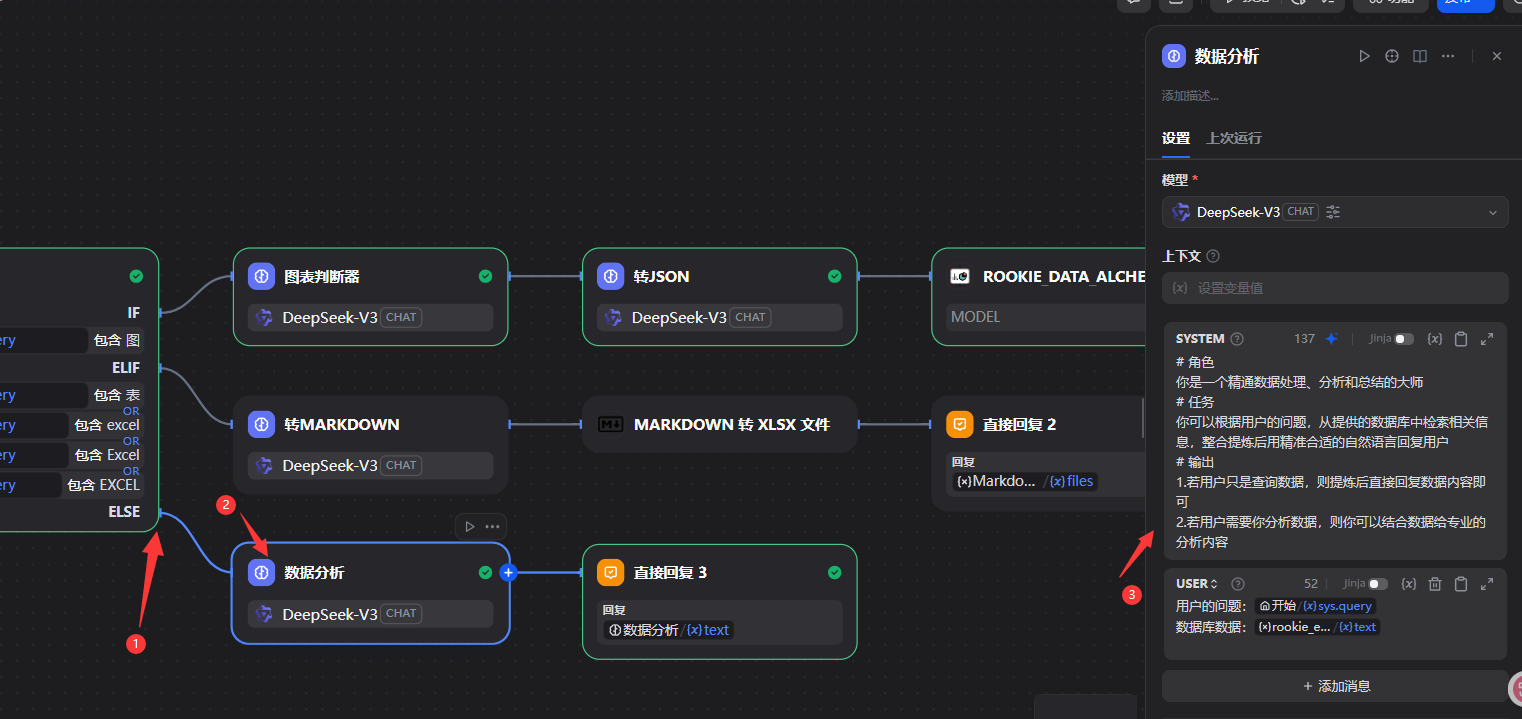Image resolution: width=1522 pixels, height=719 pixels.
Task: Insert variable in USER message via {x} icon
Action: [1409, 584]
